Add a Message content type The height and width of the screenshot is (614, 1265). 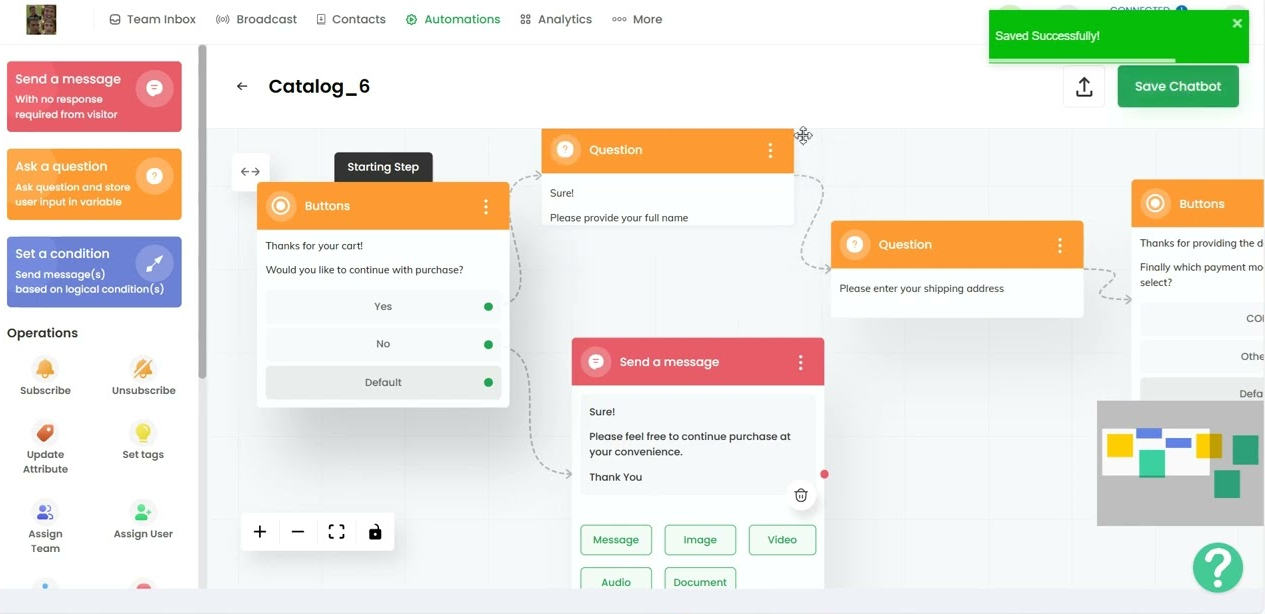tap(616, 540)
